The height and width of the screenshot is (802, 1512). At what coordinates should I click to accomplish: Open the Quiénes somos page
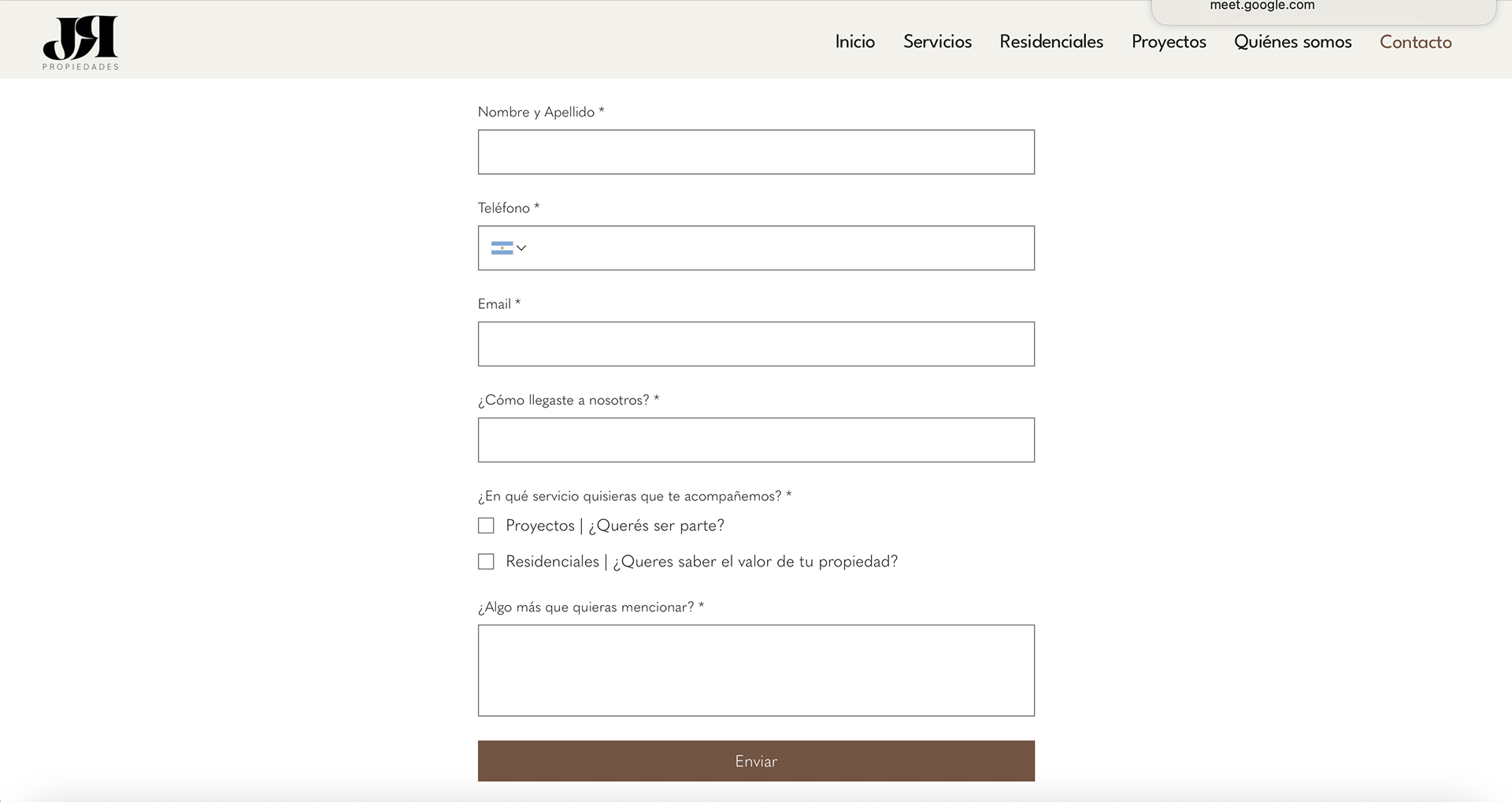pyautogui.click(x=1292, y=42)
